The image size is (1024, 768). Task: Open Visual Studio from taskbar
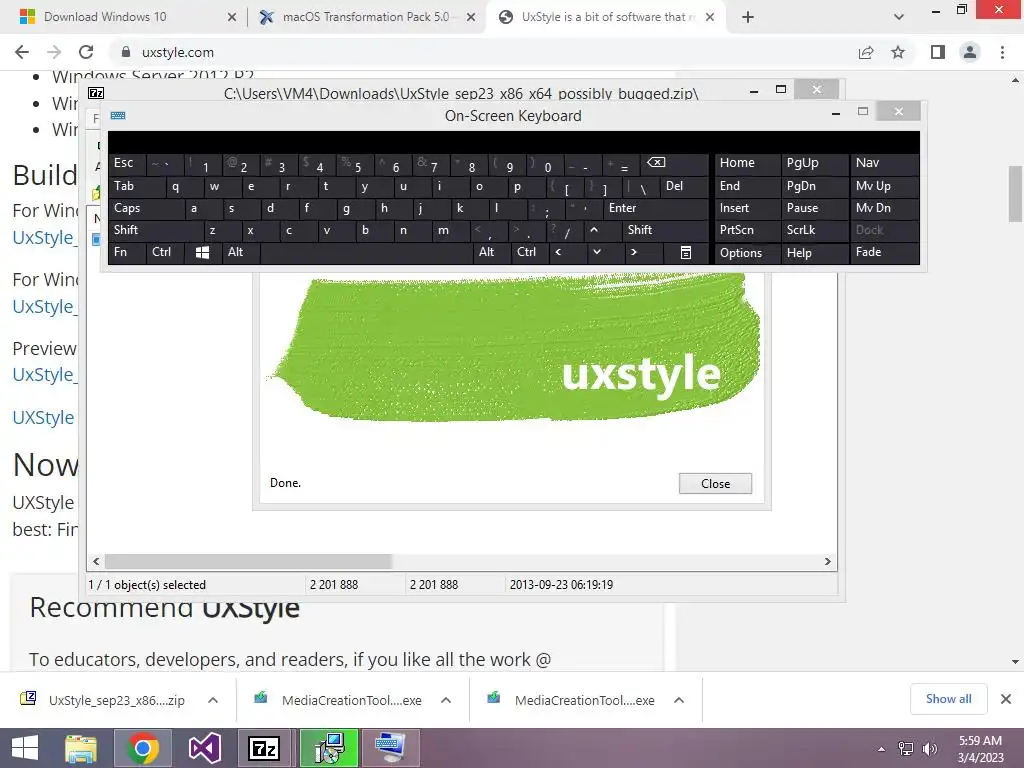pos(204,748)
